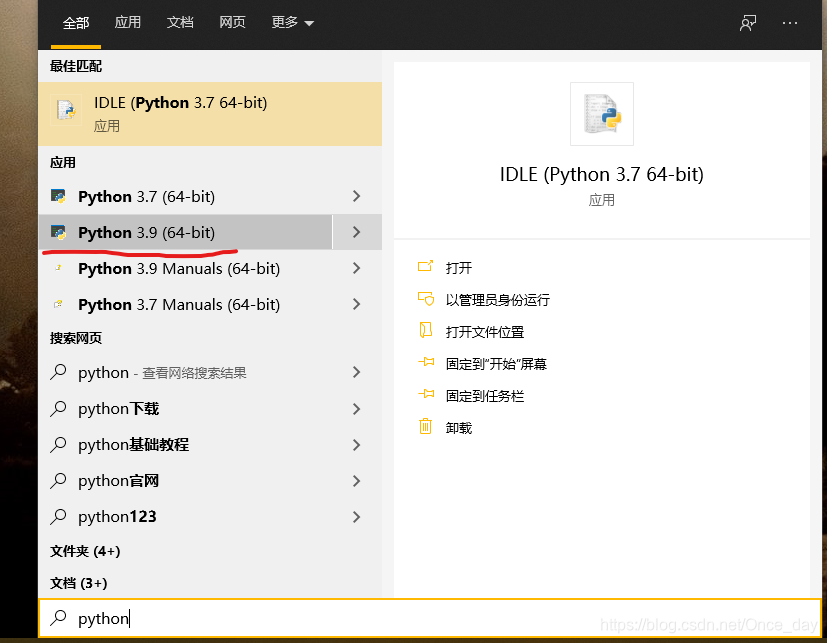The height and width of the screenshot is (643, 827).
Task: Click the Python 3.7 (64-bit) app icon
Action: click(x=58, y=196)
